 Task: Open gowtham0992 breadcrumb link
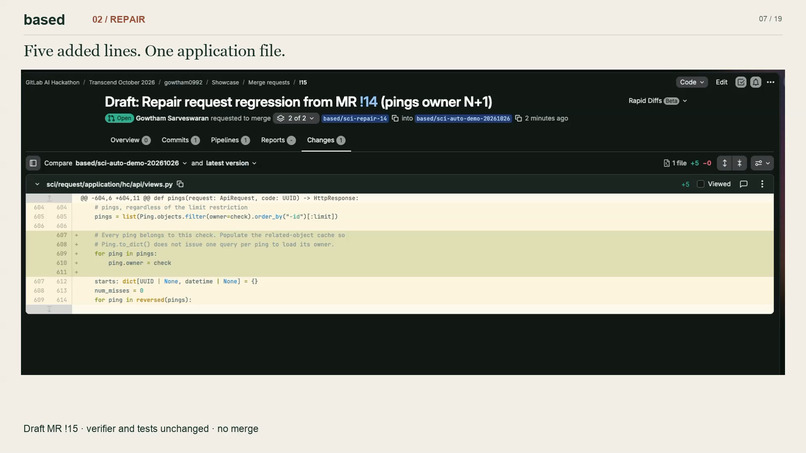click(183, 82)
